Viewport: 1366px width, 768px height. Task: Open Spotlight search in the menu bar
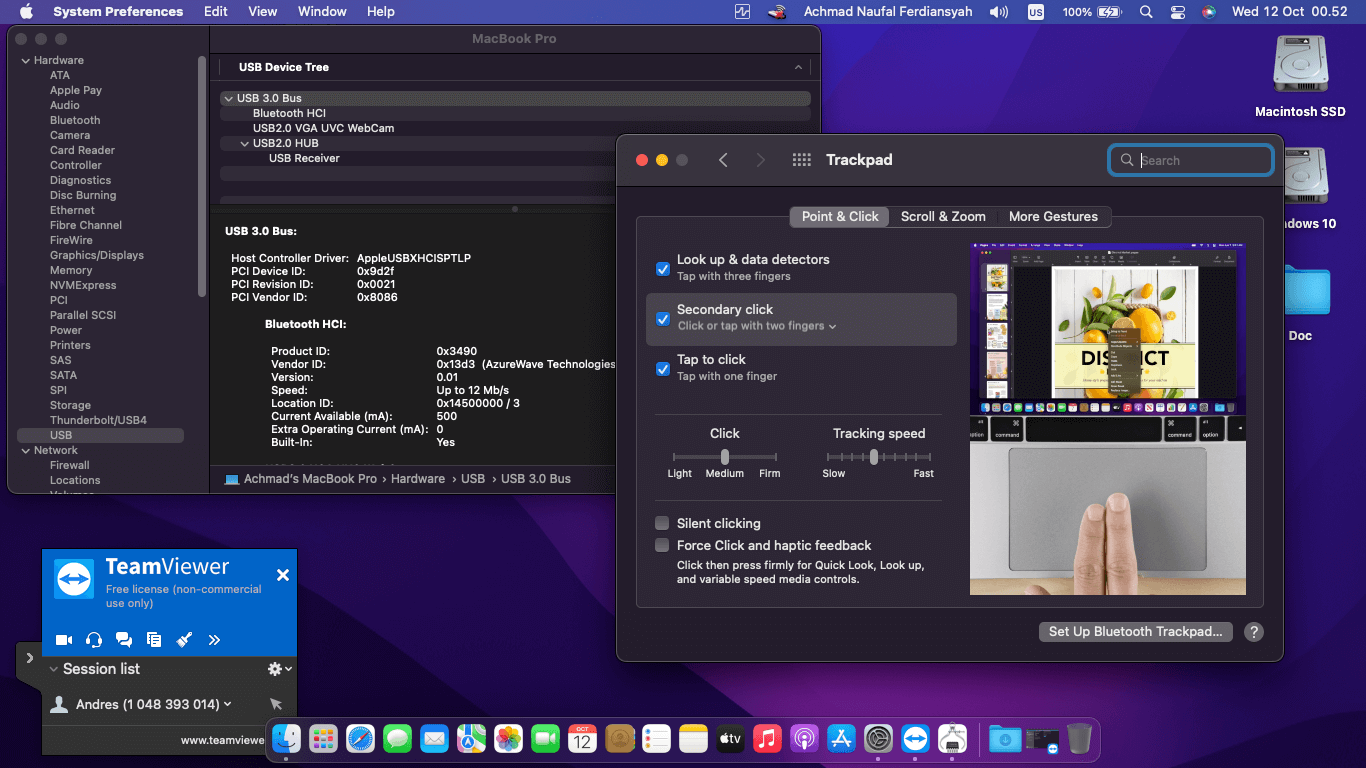[x=1146, y=12]
